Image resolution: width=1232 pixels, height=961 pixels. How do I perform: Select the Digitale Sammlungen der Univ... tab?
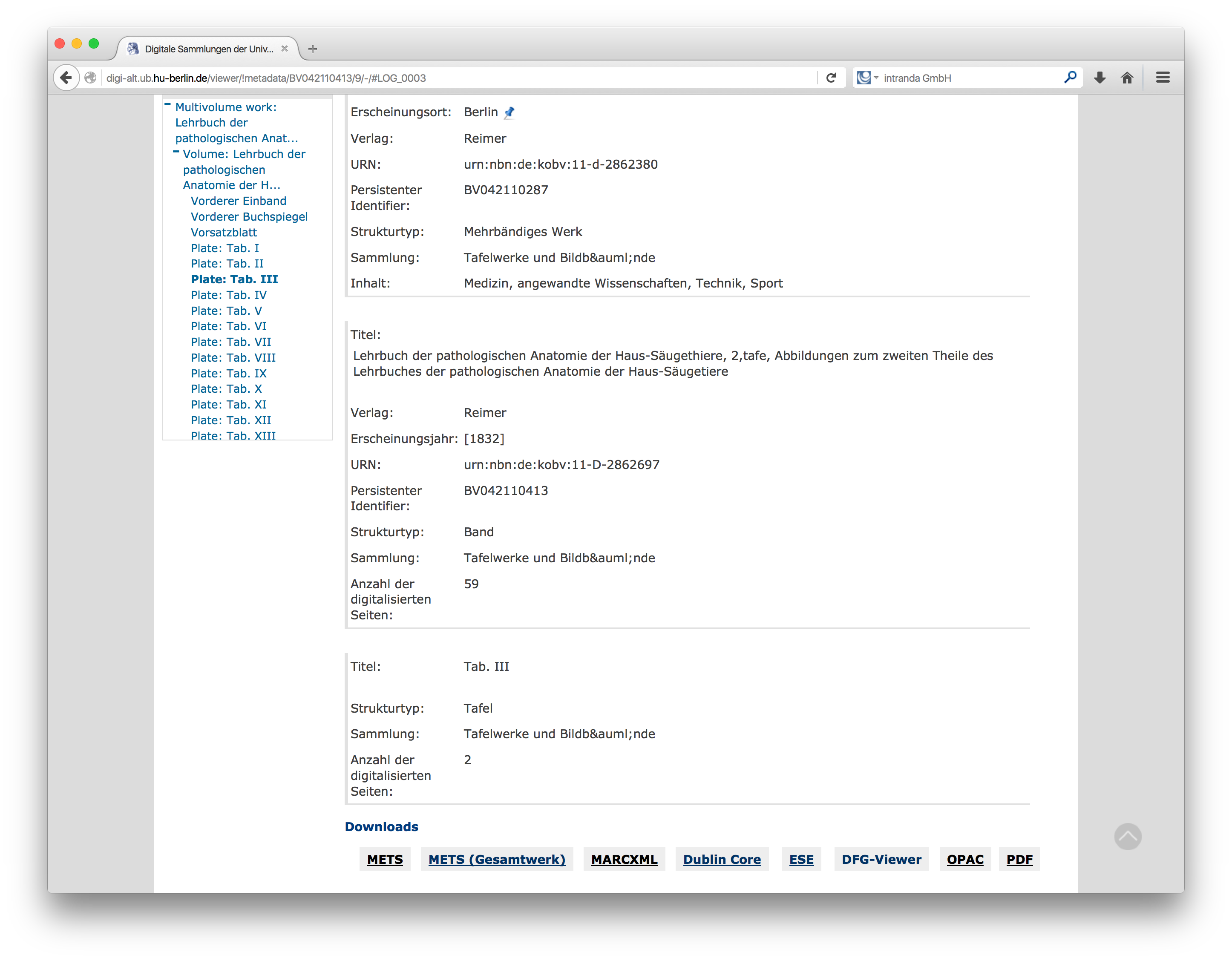coord(208,49)
